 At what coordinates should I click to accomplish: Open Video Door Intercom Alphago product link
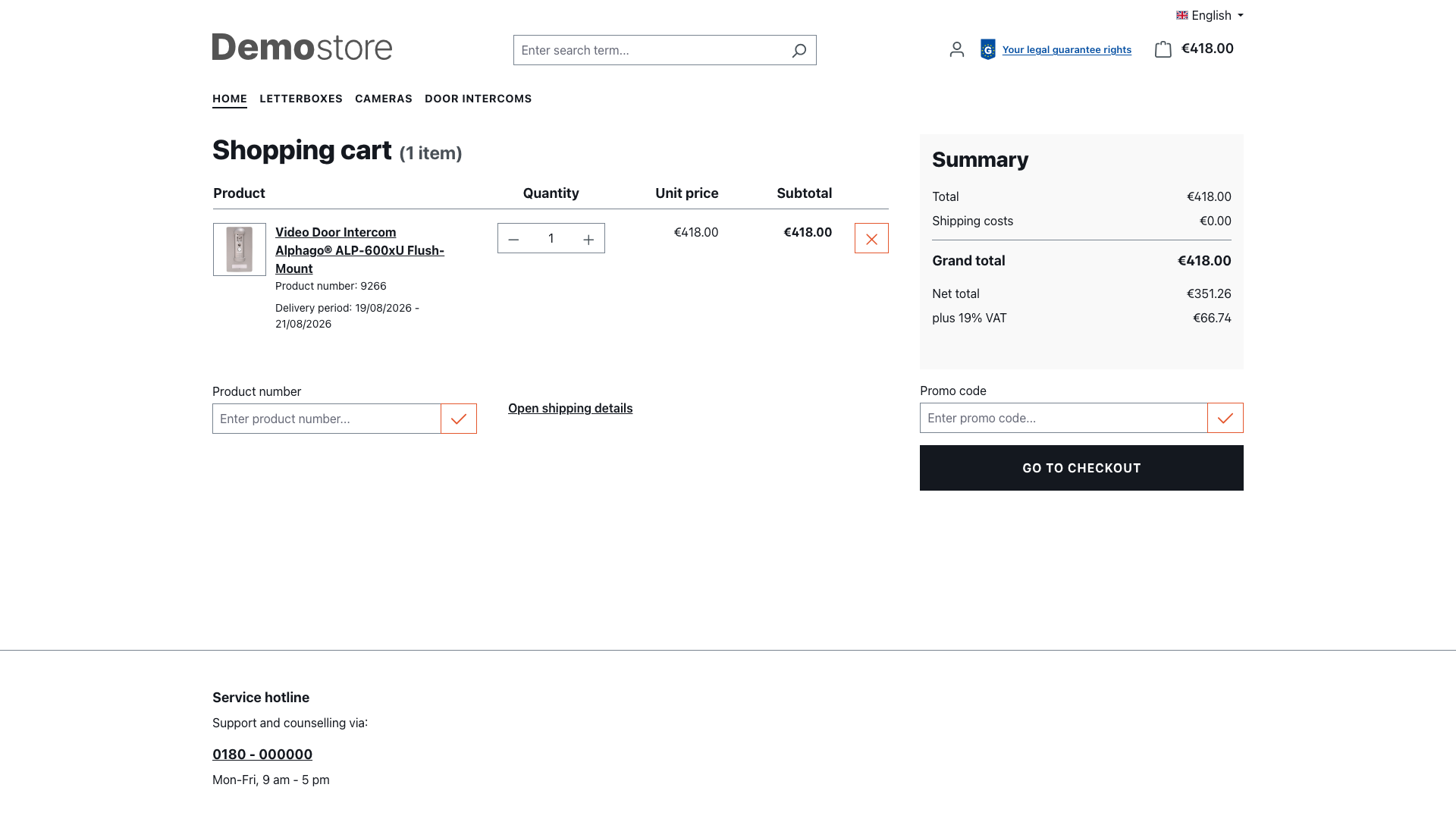click(x=359, y=250)
